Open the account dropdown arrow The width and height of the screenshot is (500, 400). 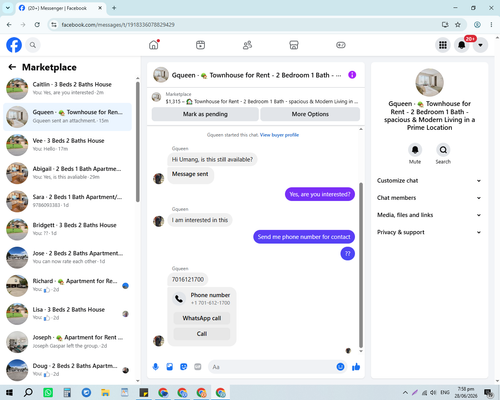tap(480, 45)
